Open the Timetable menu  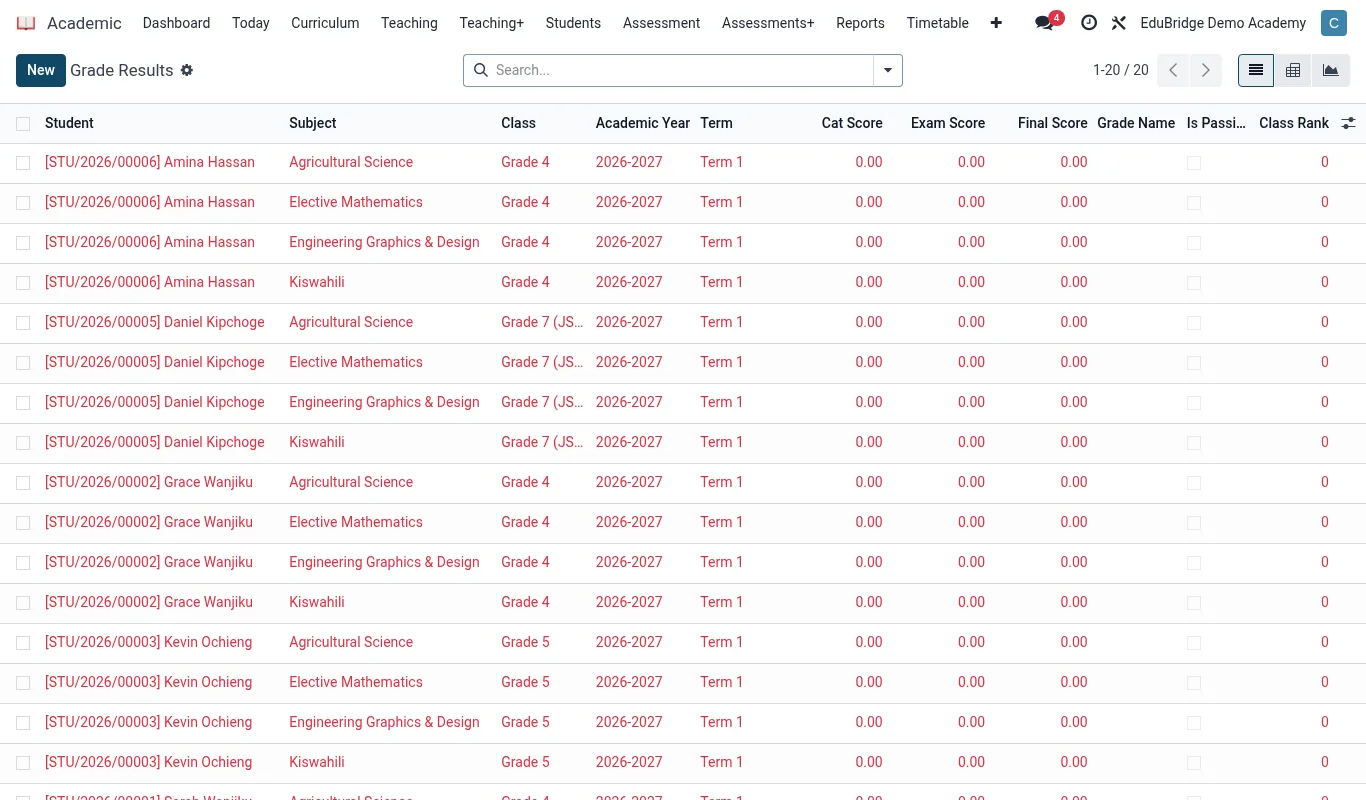tap(937, 23)
